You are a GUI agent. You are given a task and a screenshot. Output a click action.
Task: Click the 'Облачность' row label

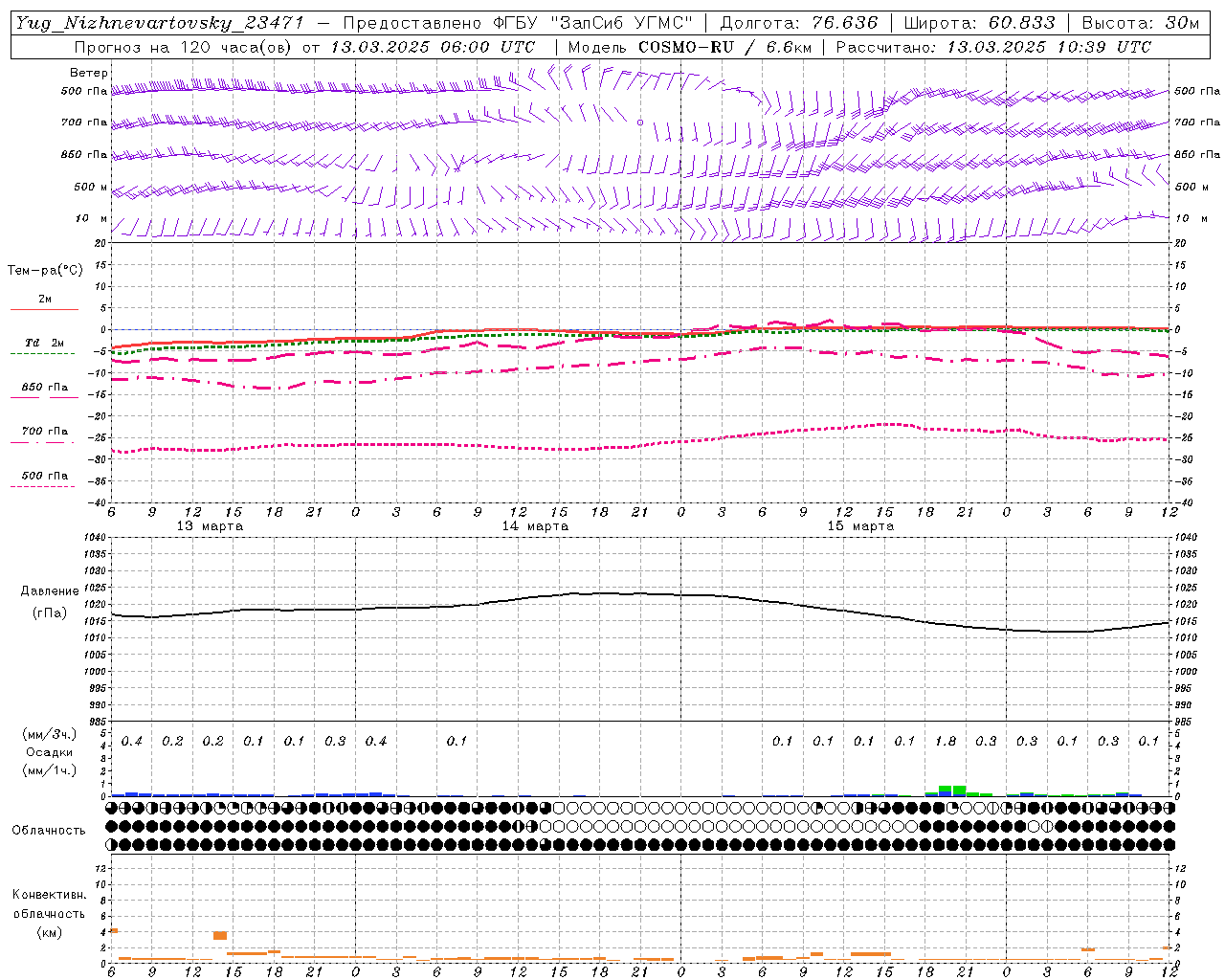[49, 830]
